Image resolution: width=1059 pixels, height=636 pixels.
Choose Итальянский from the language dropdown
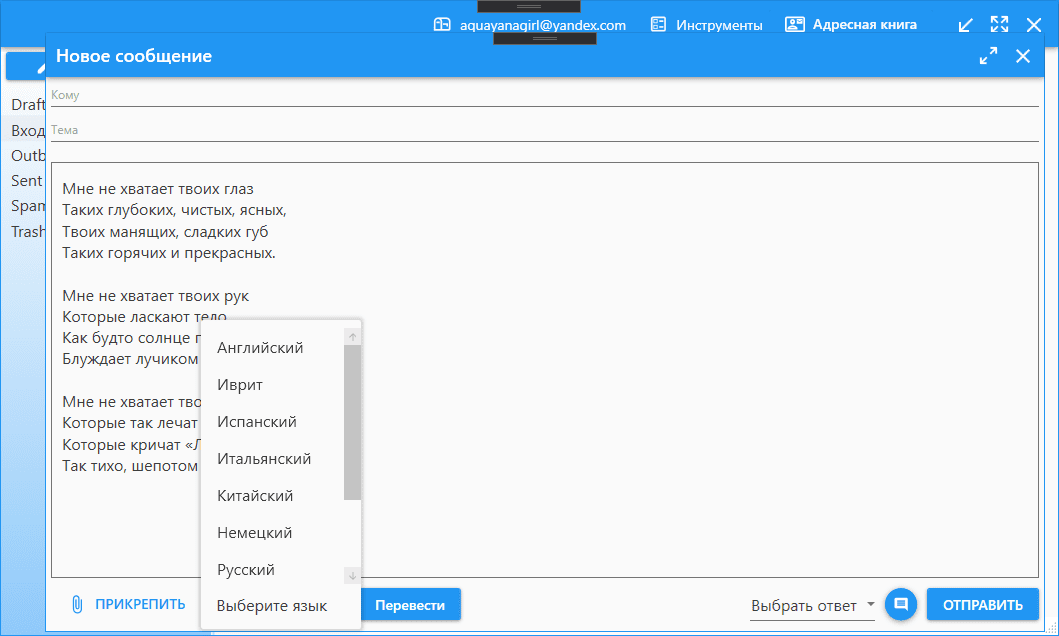(264, 459)
